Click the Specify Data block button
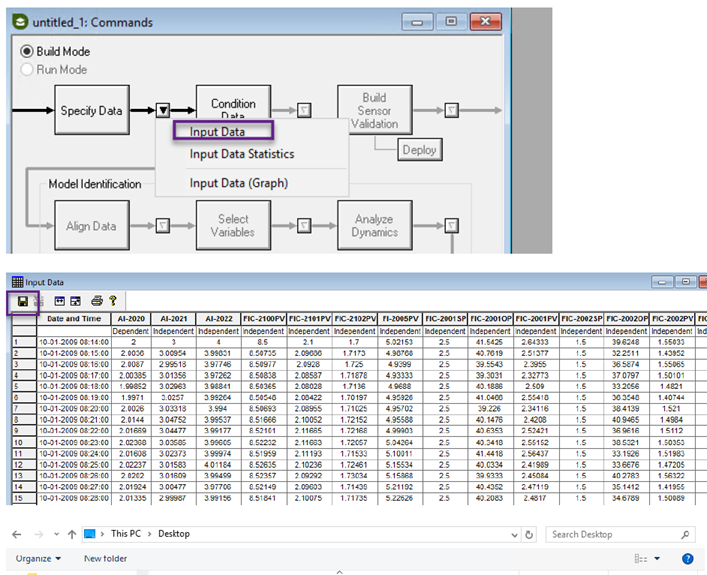707x575 pixels. 91,111
